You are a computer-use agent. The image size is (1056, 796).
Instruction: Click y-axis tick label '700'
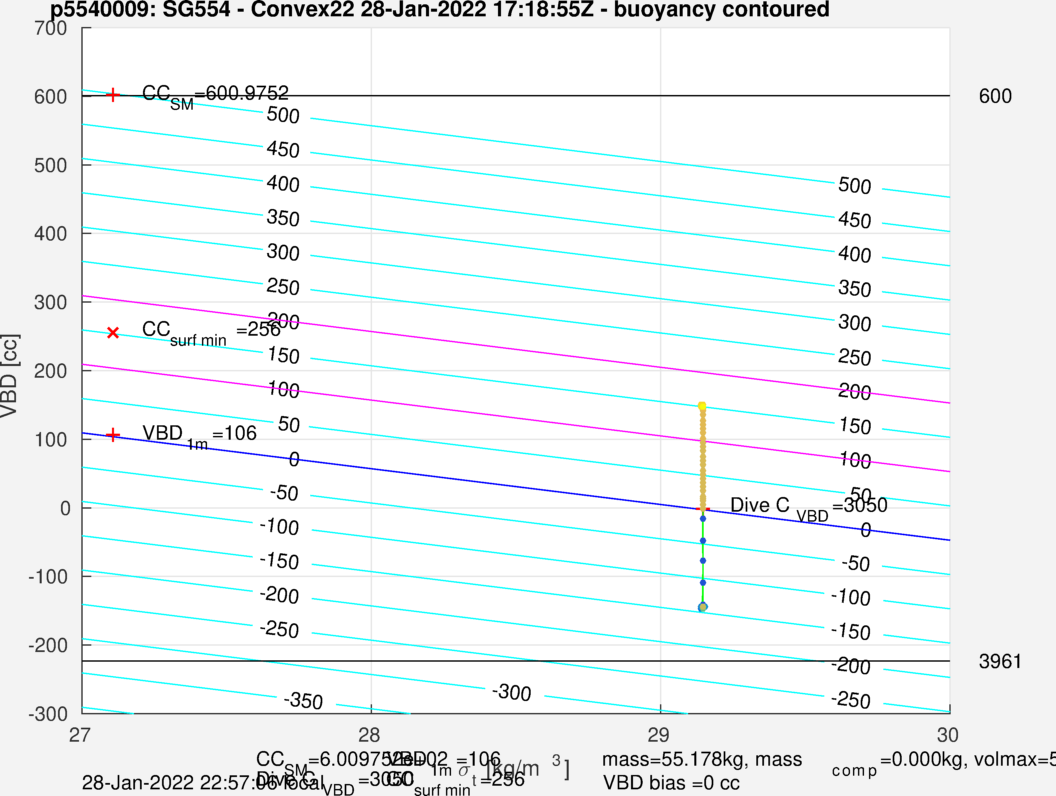coord(51,28)
